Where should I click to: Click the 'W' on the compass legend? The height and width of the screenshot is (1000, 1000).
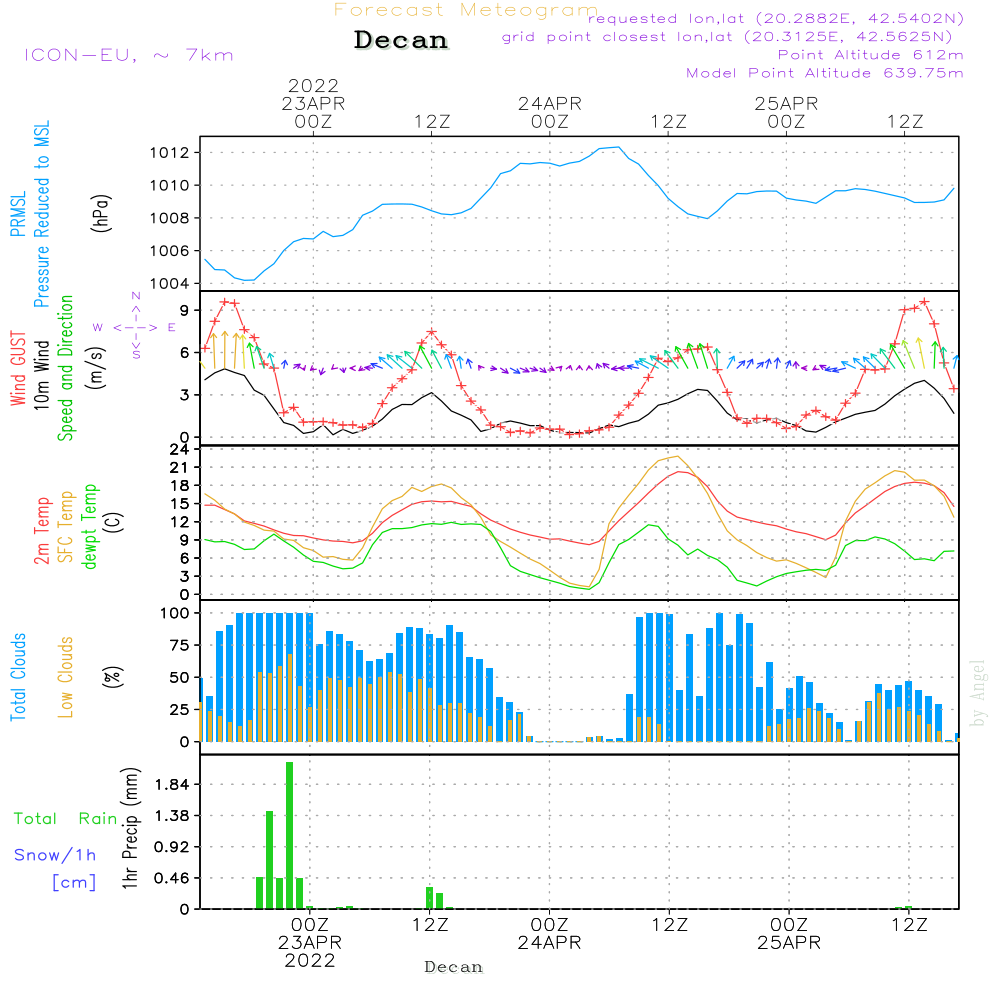tap(98, 328)
